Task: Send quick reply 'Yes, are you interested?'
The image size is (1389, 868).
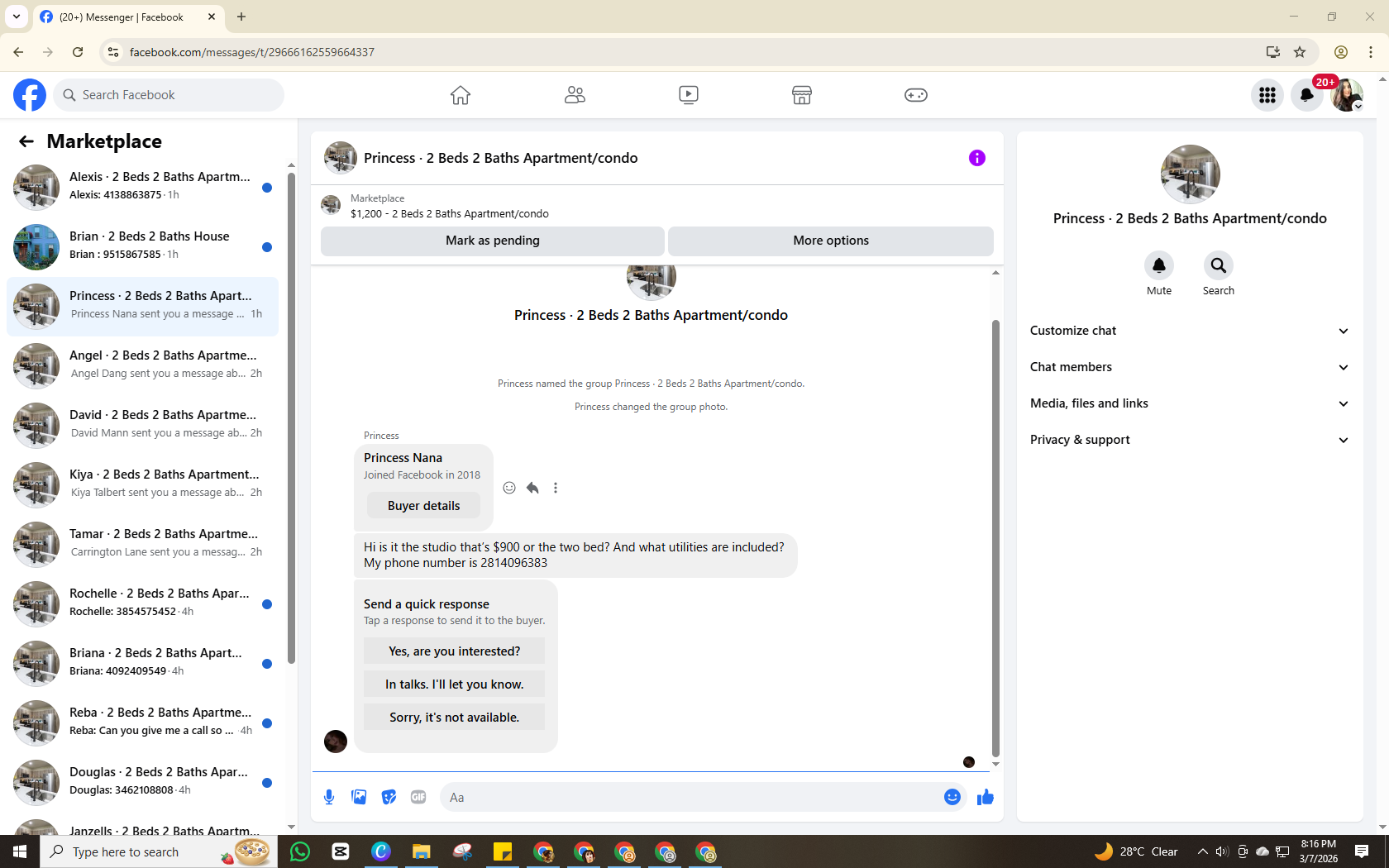Action: tap(454, 651)
